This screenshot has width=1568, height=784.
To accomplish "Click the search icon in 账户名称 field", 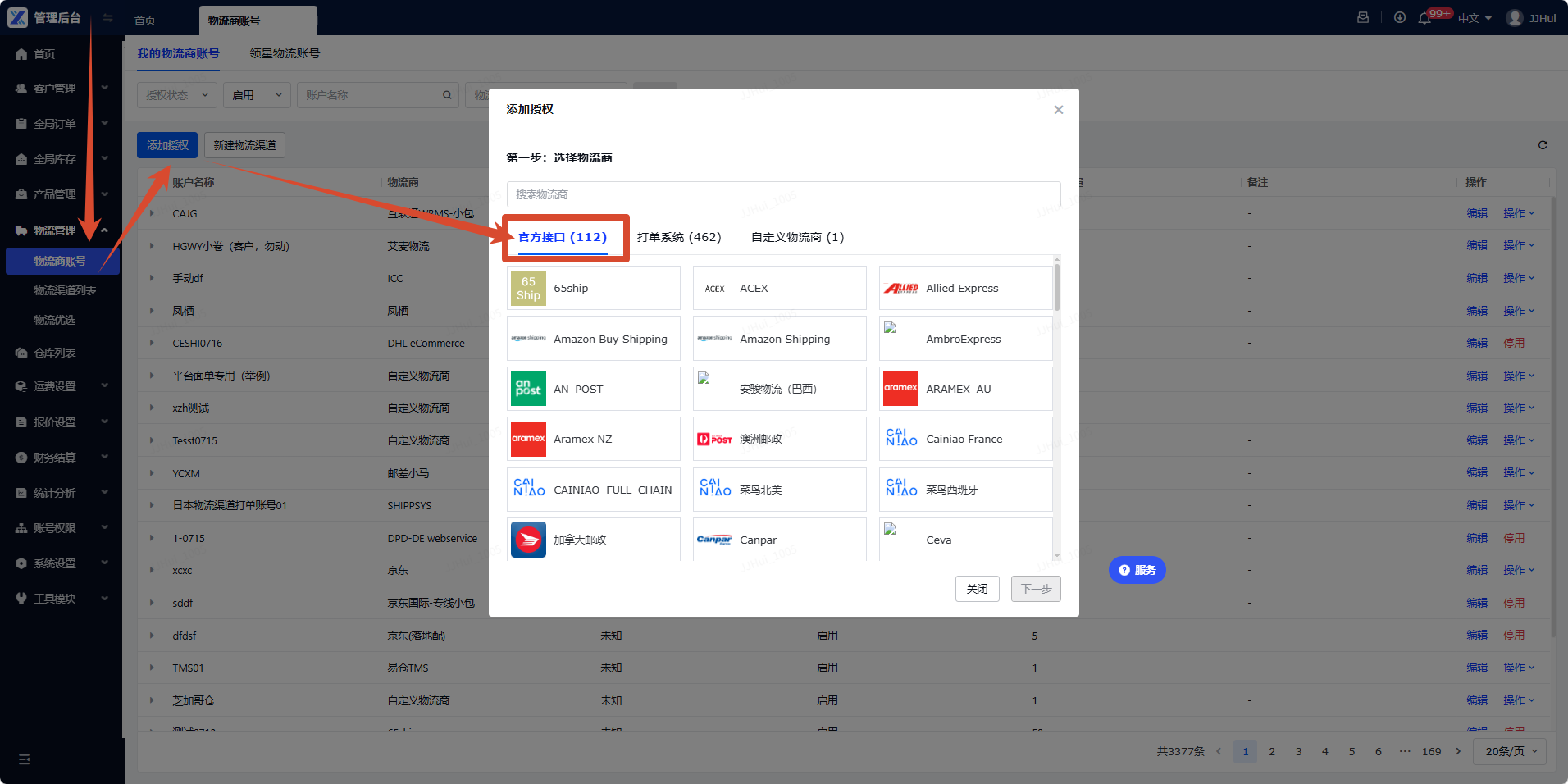I will 447,95.
